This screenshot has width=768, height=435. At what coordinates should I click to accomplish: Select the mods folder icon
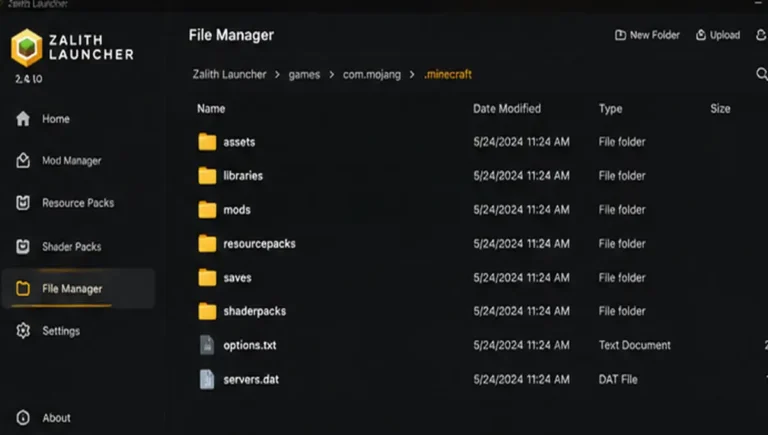pyautogui.click(x=207, y=210)
